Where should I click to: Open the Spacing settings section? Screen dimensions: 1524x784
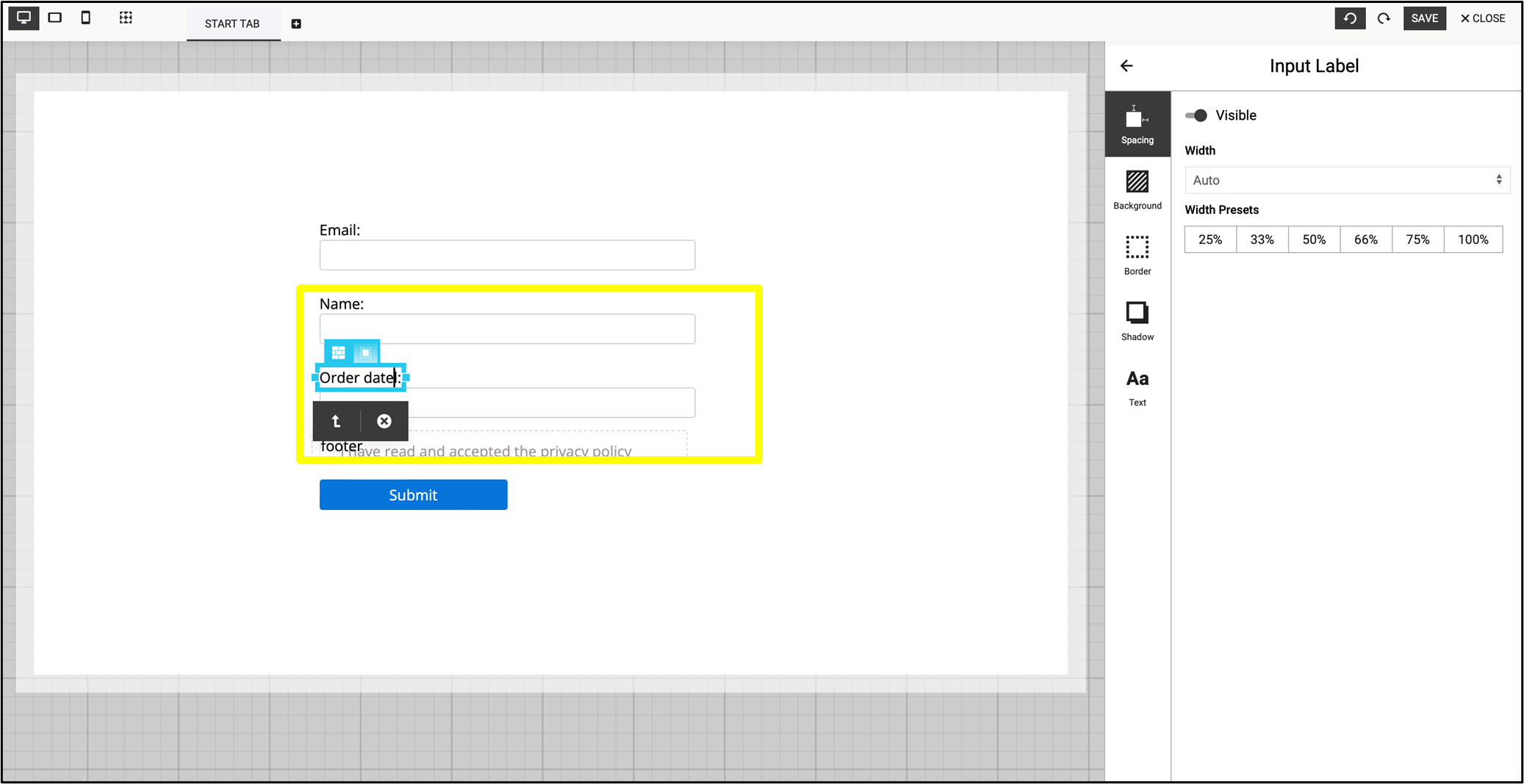point(1137,123)
